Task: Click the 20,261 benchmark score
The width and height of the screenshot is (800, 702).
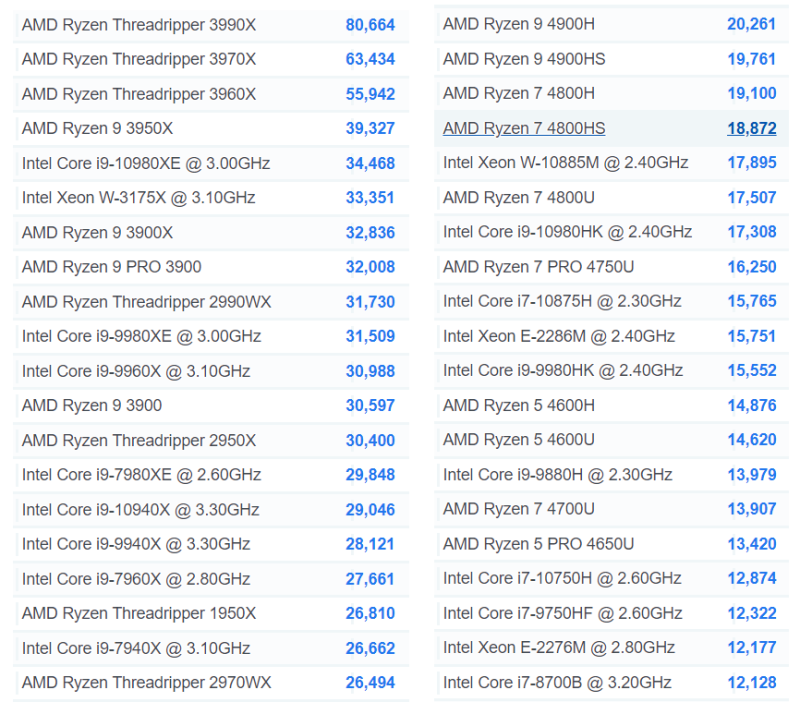Action: (752, 24)
